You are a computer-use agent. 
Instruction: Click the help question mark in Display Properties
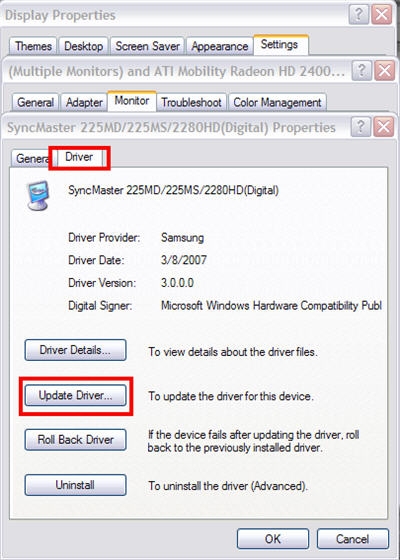pyautogui.click(x=359, y=15)
